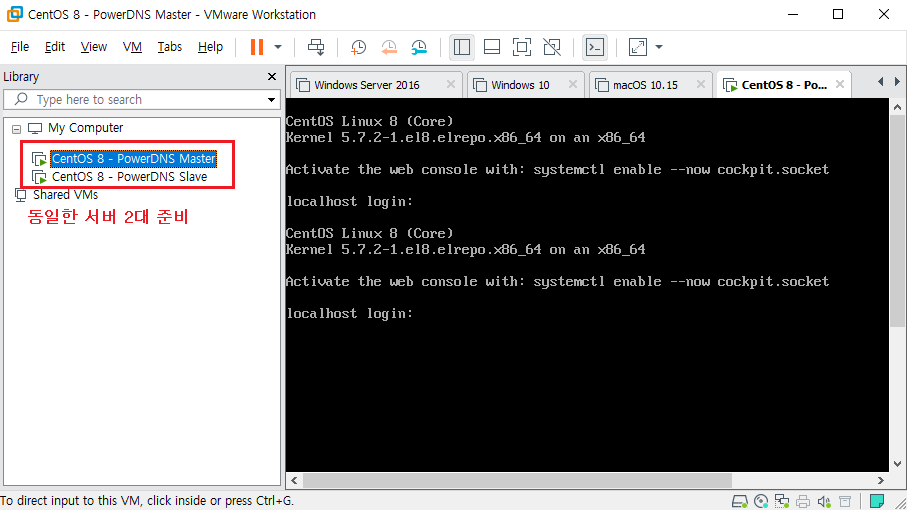
Task: Close the CentOS 8 tab
Action: point(840,84)
